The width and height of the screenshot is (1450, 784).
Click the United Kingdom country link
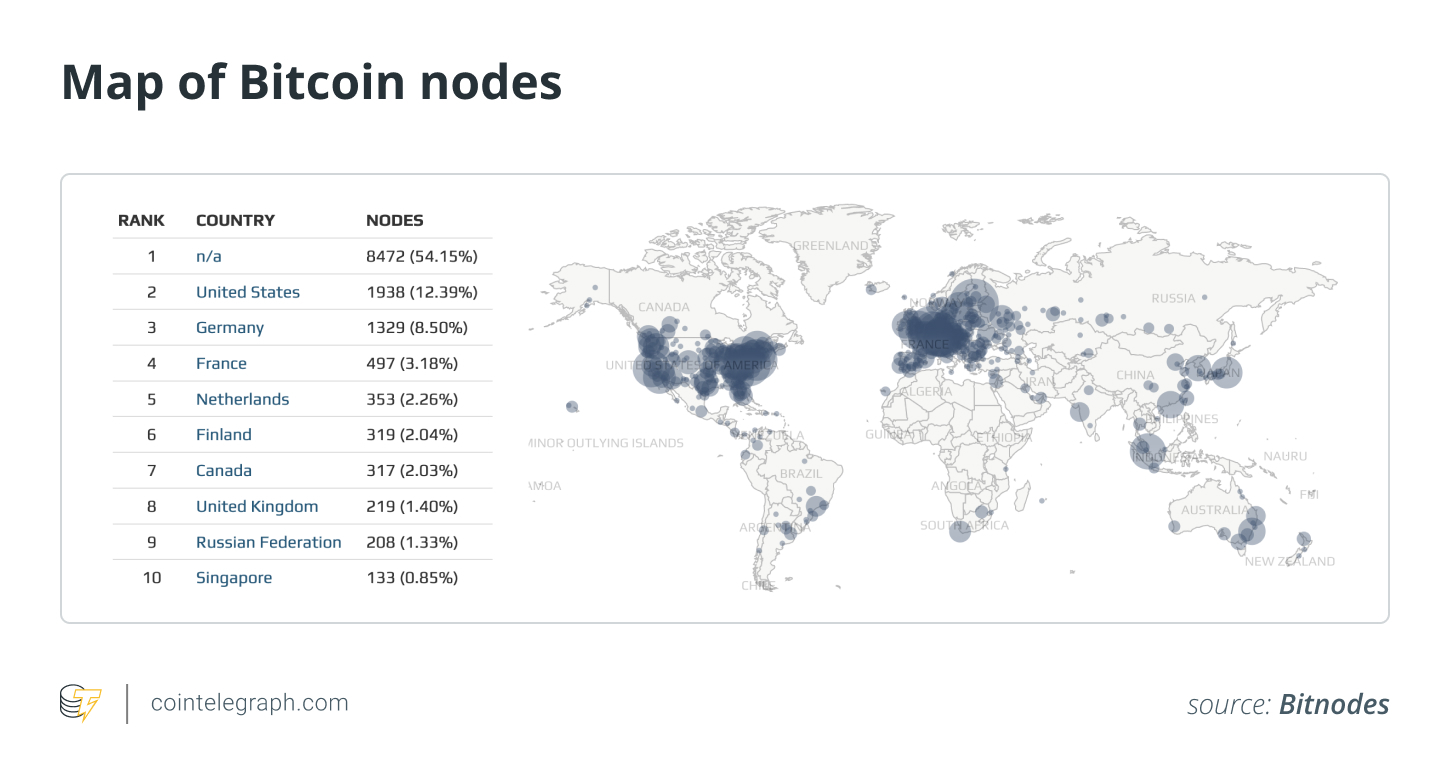tap(257, 507)
